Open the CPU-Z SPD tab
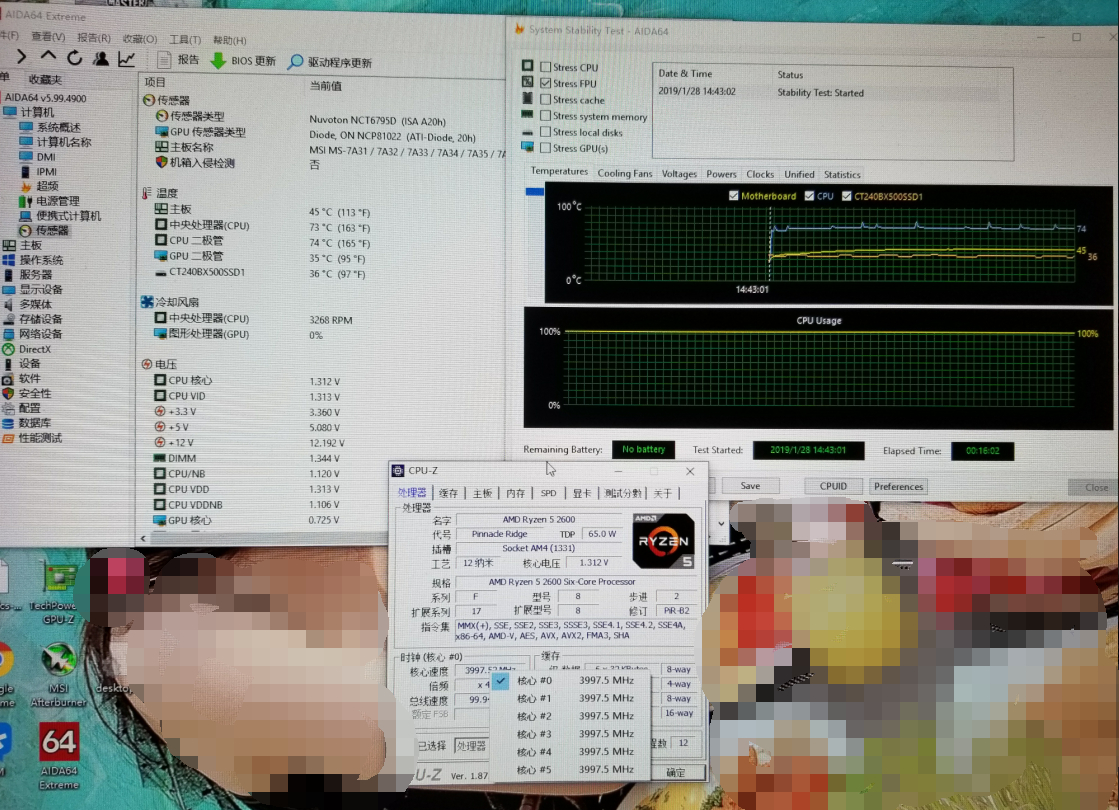 tap(548, 493)
